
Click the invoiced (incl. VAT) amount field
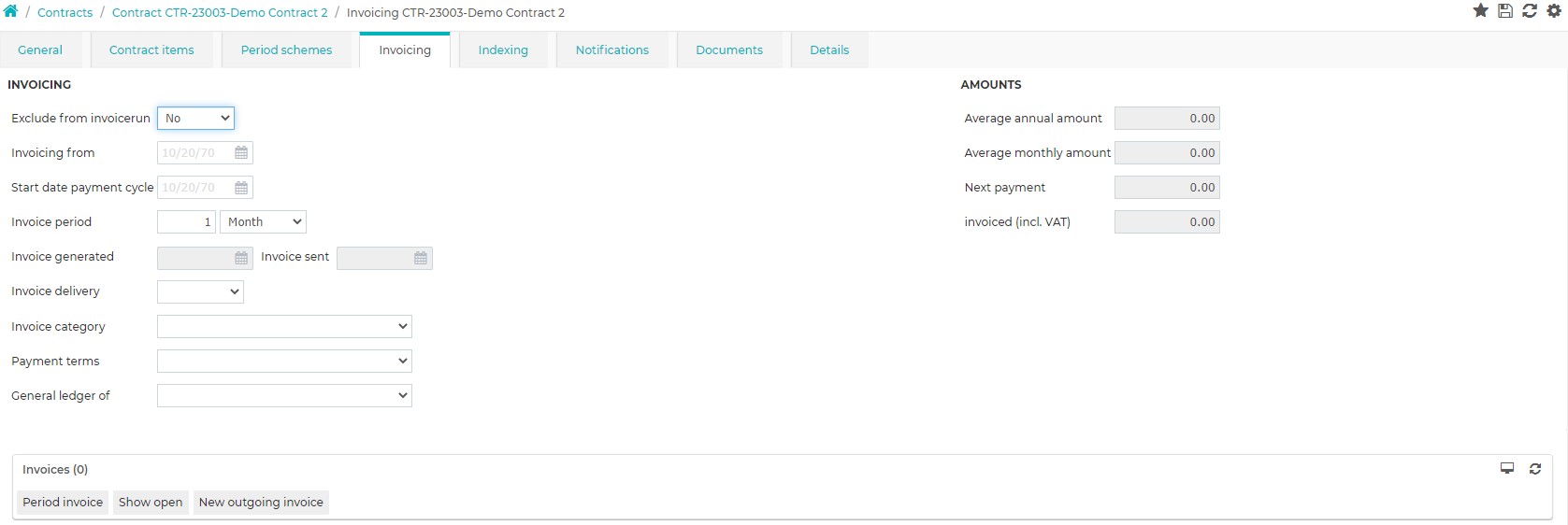[1167, 221]
